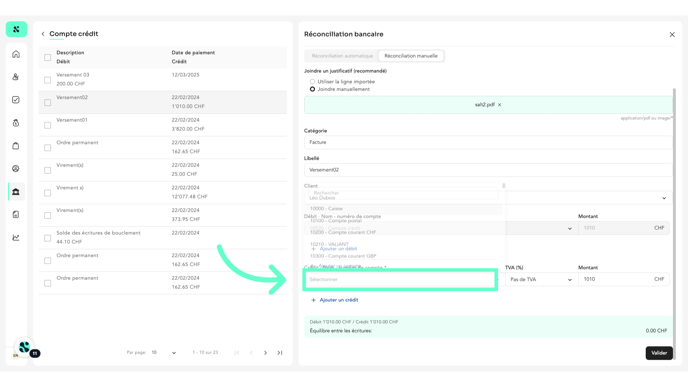The width and height of the screenshot is (688, 387).
Task: Open the Sélectionner credit account combo box
Action: [400, 280]
